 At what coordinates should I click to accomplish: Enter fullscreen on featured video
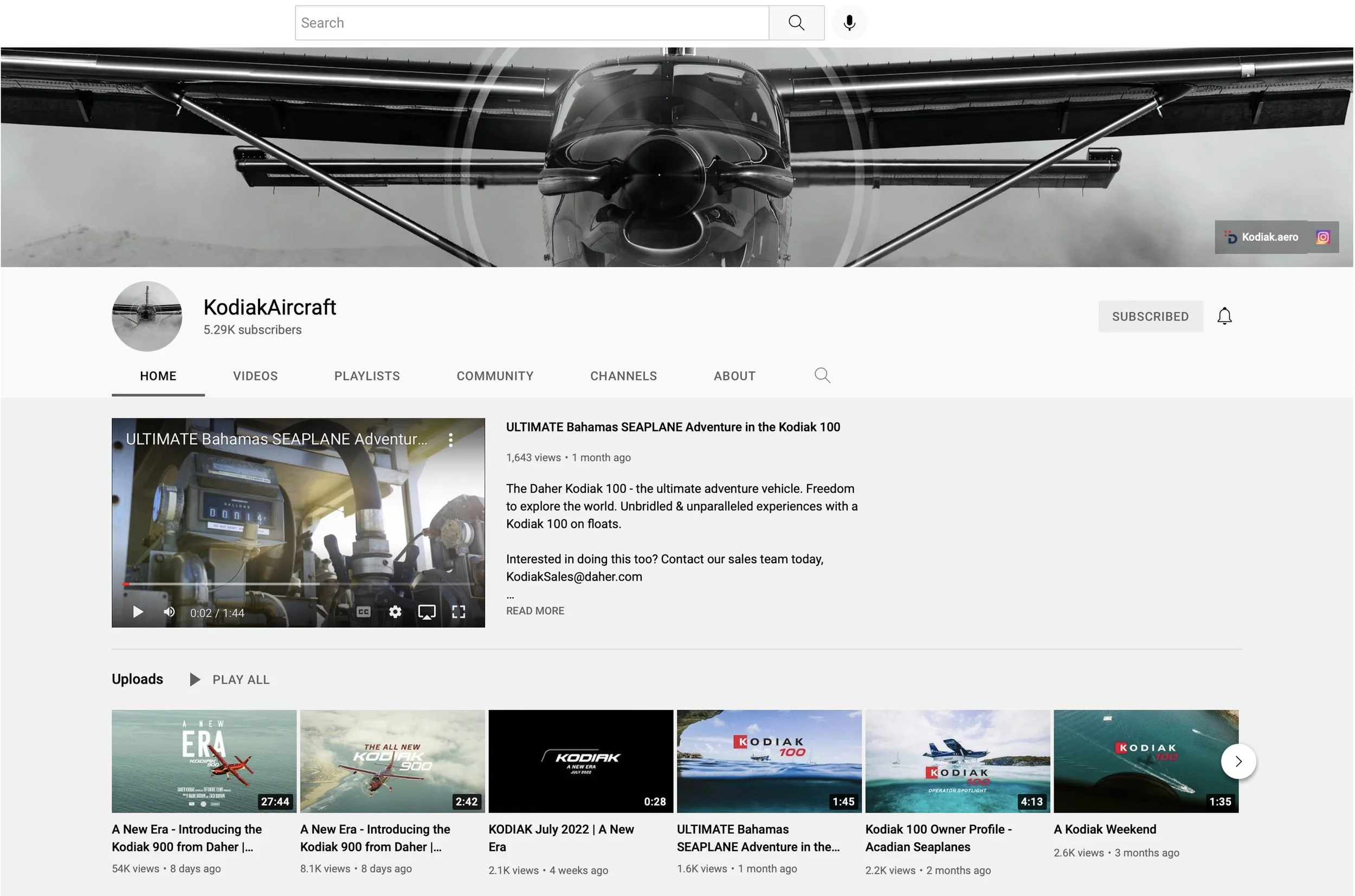click(x=458, y=613)
